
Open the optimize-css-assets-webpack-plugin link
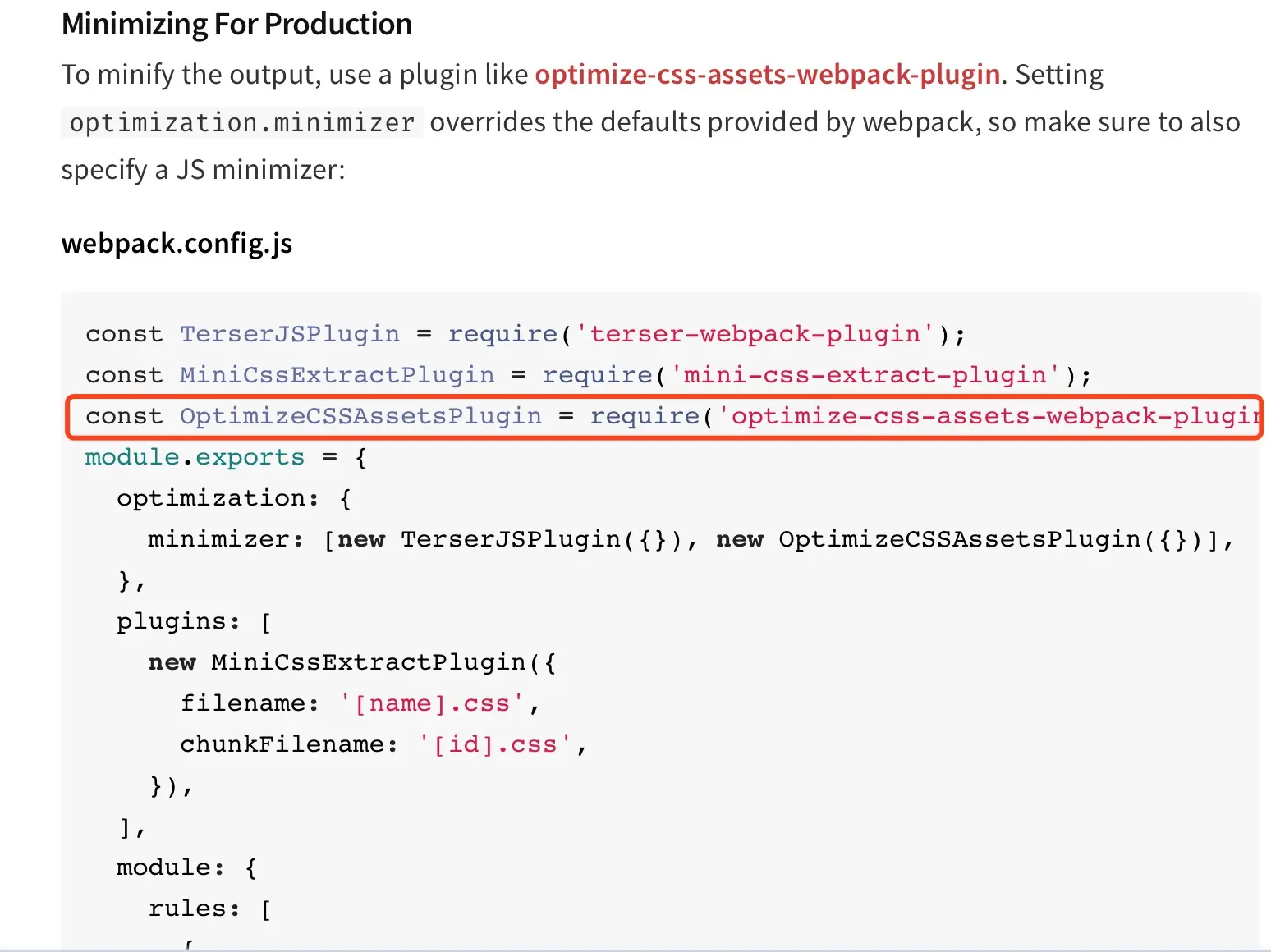(767, 75)
